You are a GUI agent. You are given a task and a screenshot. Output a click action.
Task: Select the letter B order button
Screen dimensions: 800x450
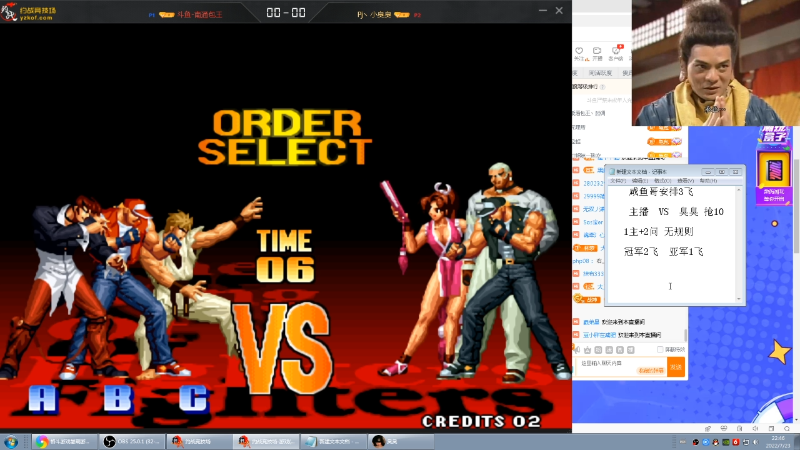[x=118, y=398]
